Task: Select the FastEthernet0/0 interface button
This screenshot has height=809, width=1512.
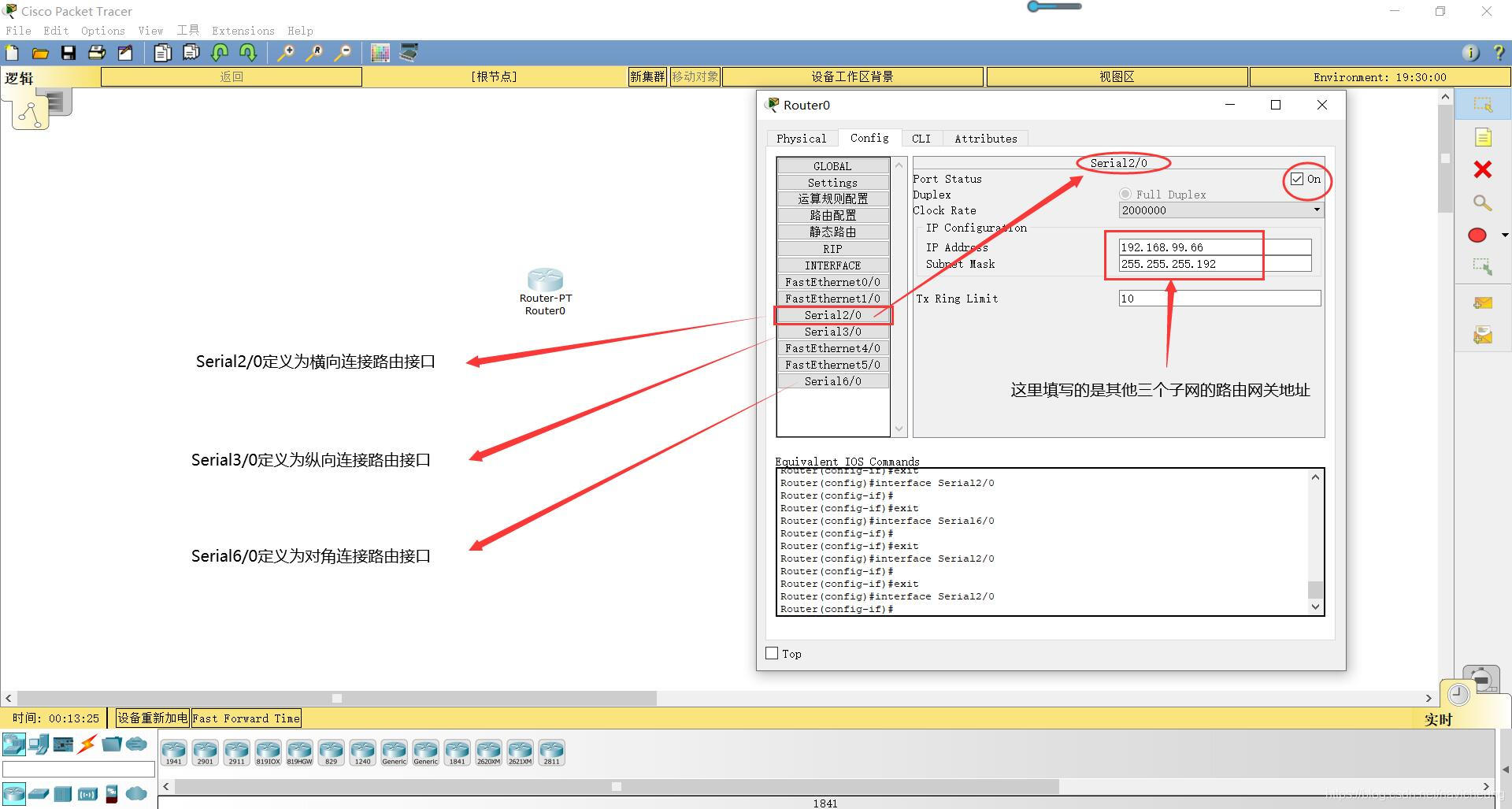Action: pos(832,282)
